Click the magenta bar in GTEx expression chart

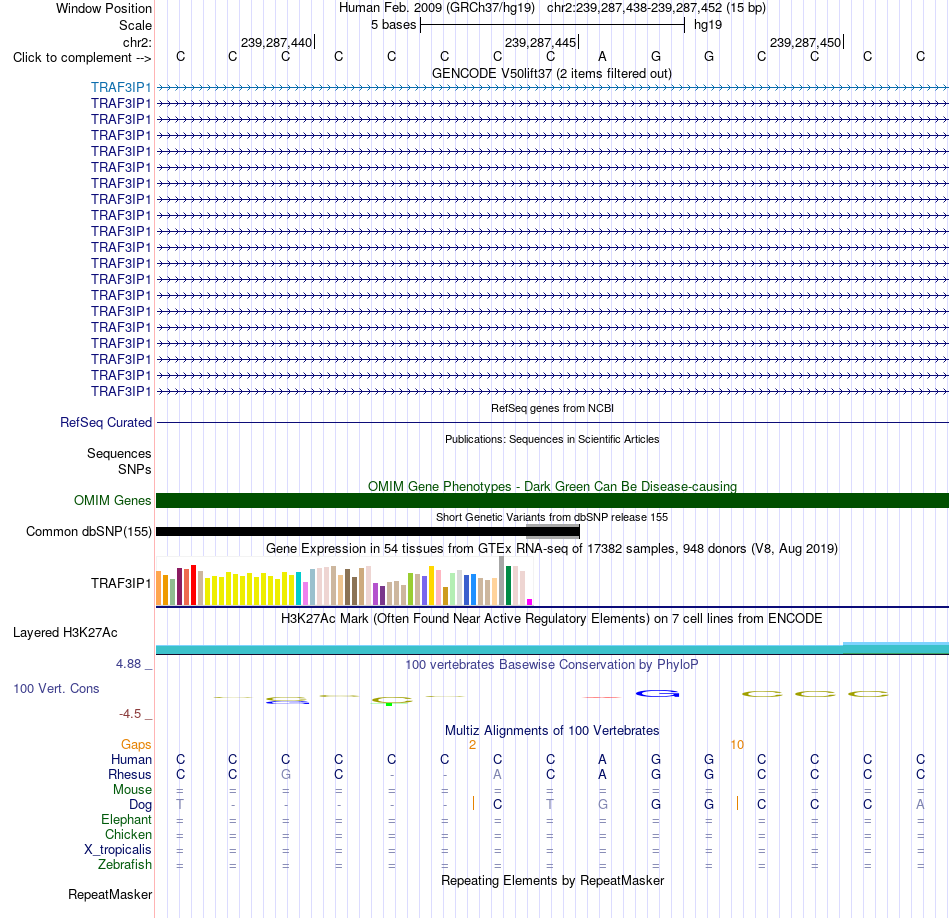530,602
